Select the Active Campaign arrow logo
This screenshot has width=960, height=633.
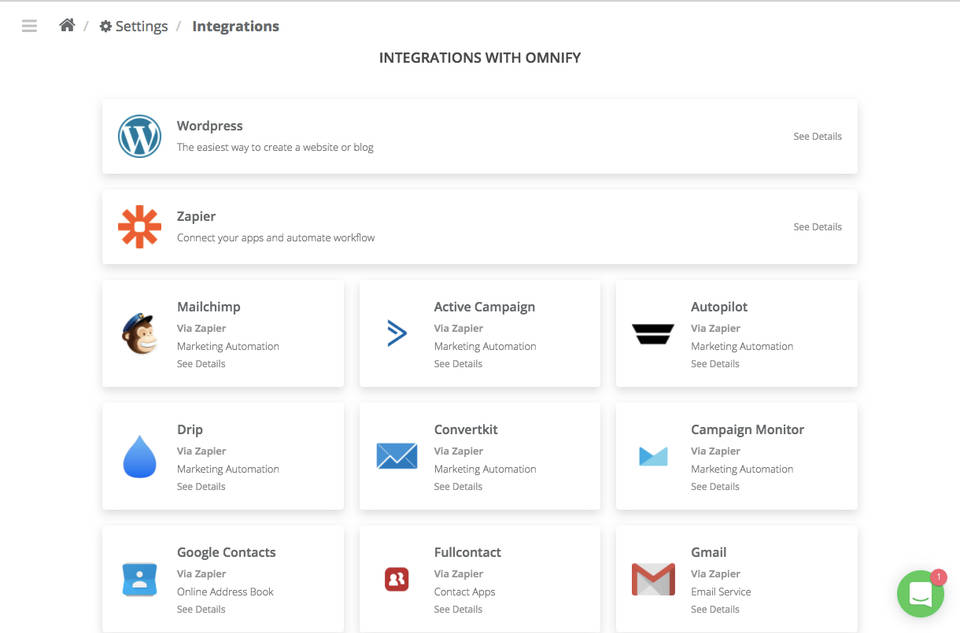pos(396,334)
